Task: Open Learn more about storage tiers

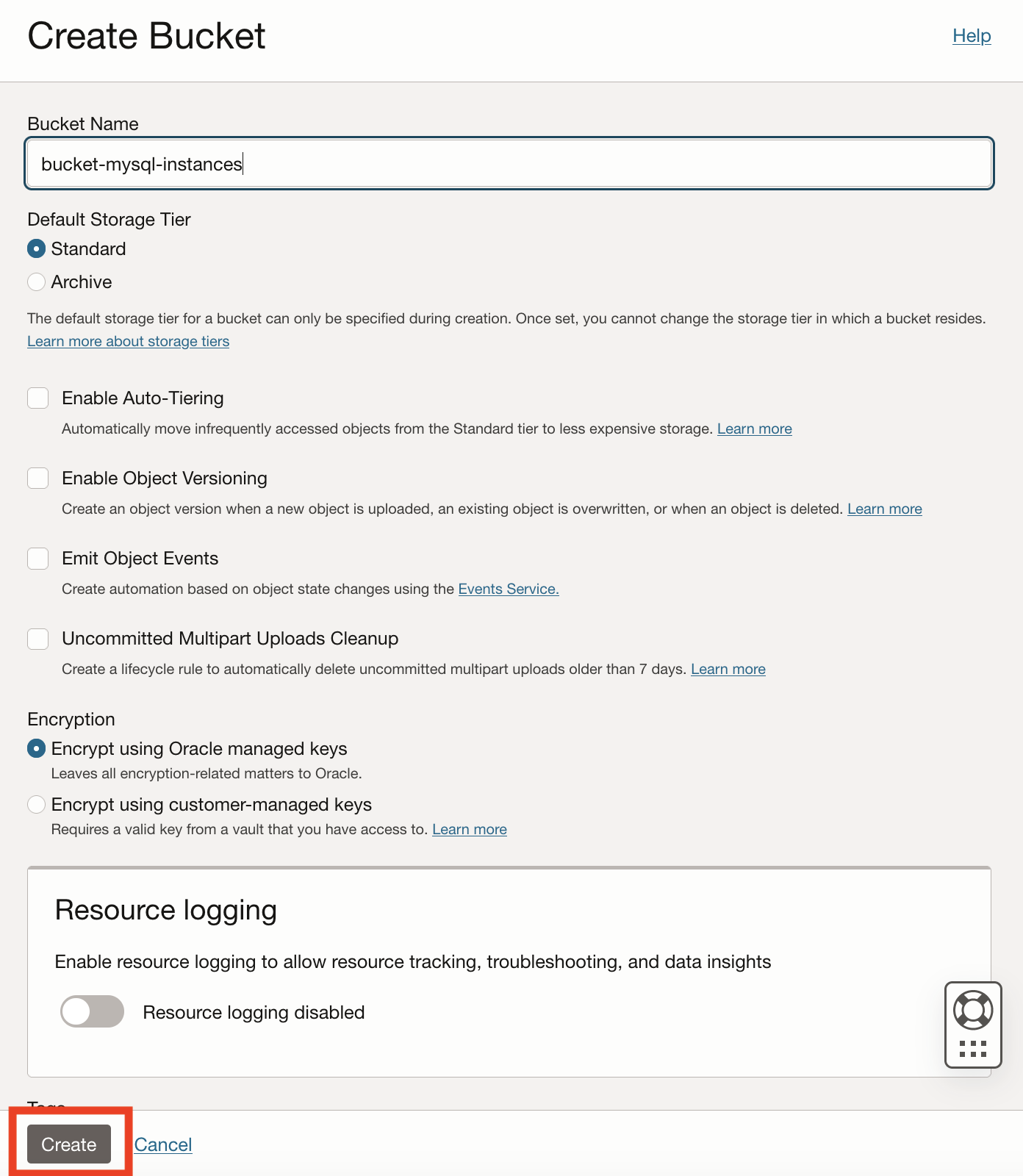Action: point(128,341)
